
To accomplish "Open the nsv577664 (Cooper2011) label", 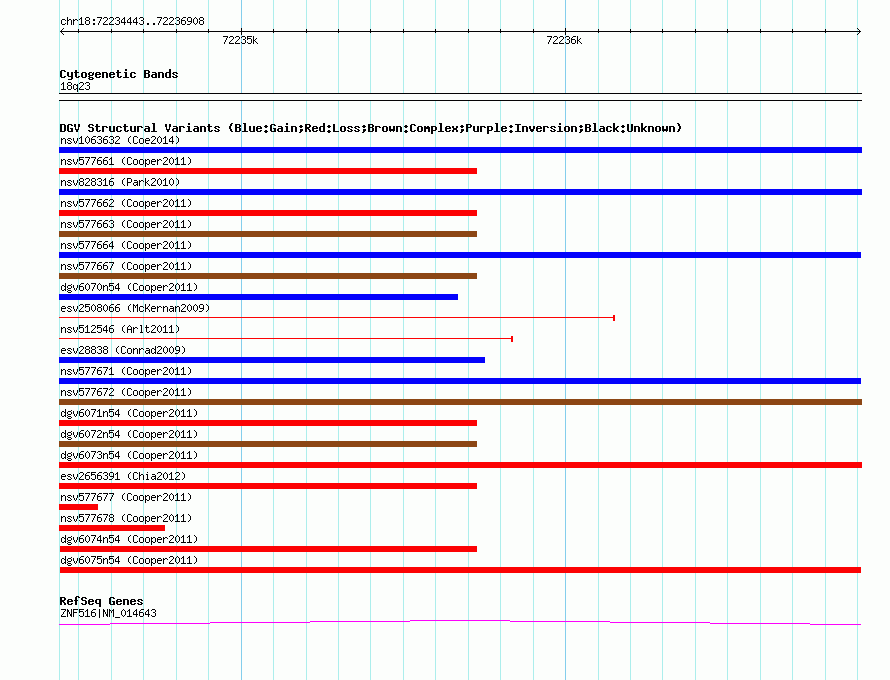I will [126, 245].
